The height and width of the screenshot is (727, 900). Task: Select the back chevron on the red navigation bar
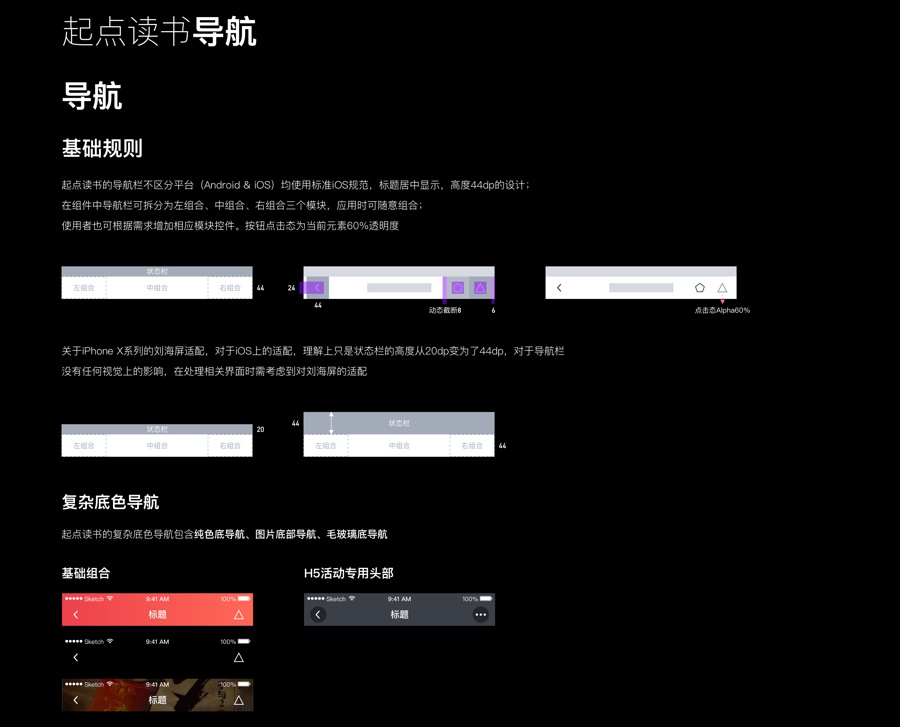click(x=76, y=614)
